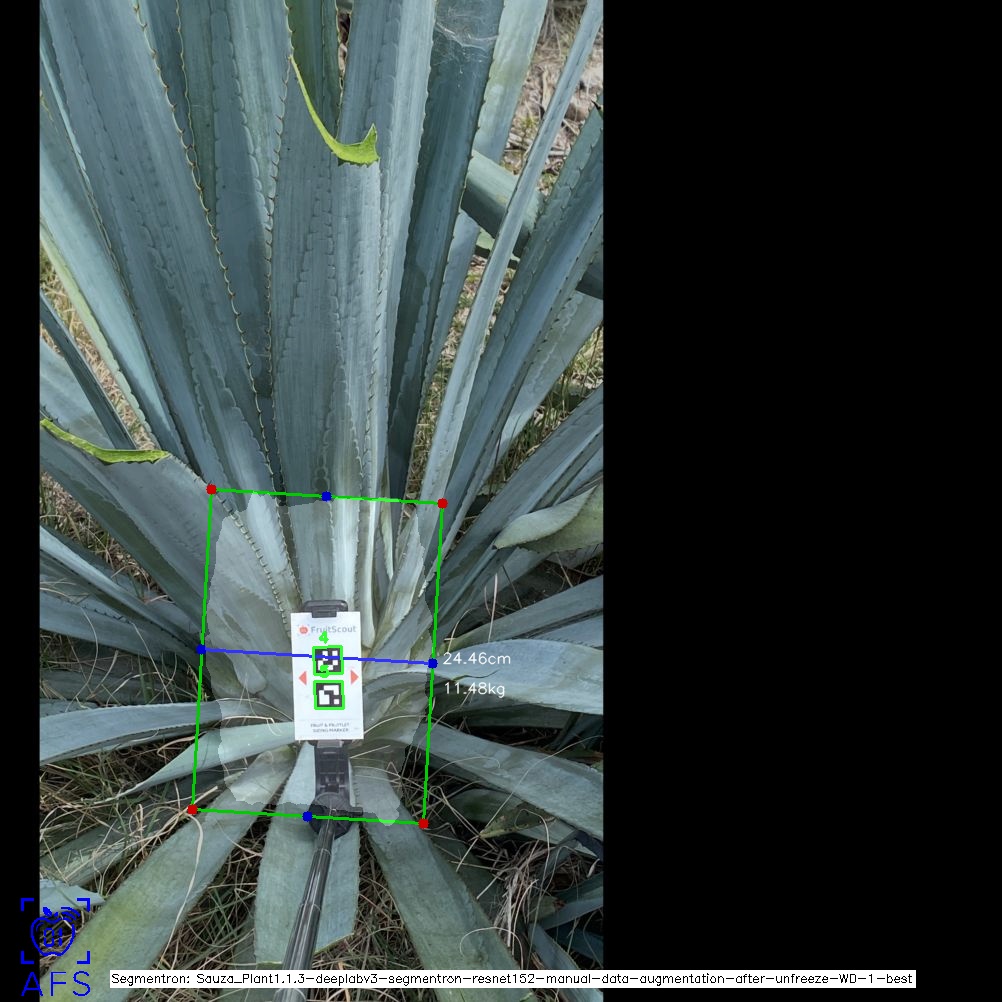Click the "11.48kg" weight estimate text
Screen dimensions: 1002x1002
(474, 688)
